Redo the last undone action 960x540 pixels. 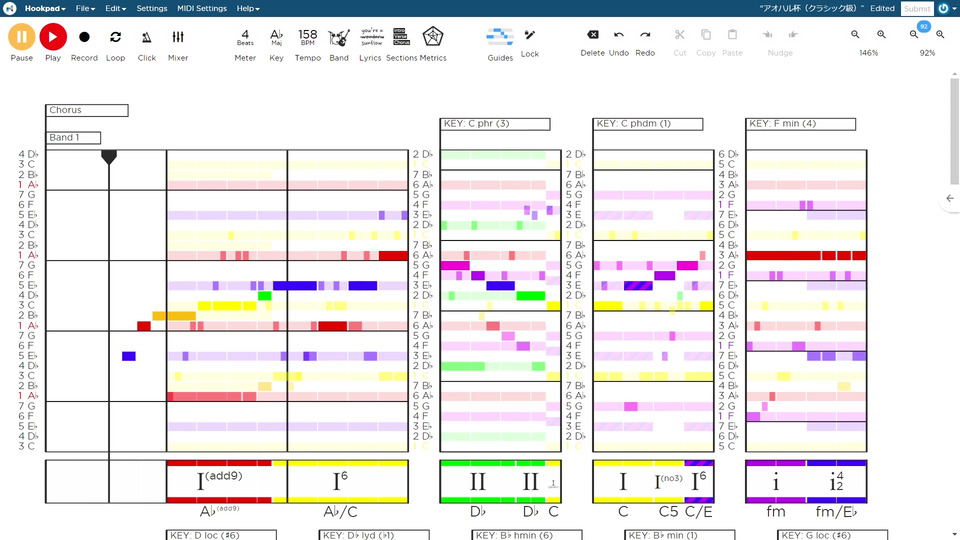(x=645, y=35)
